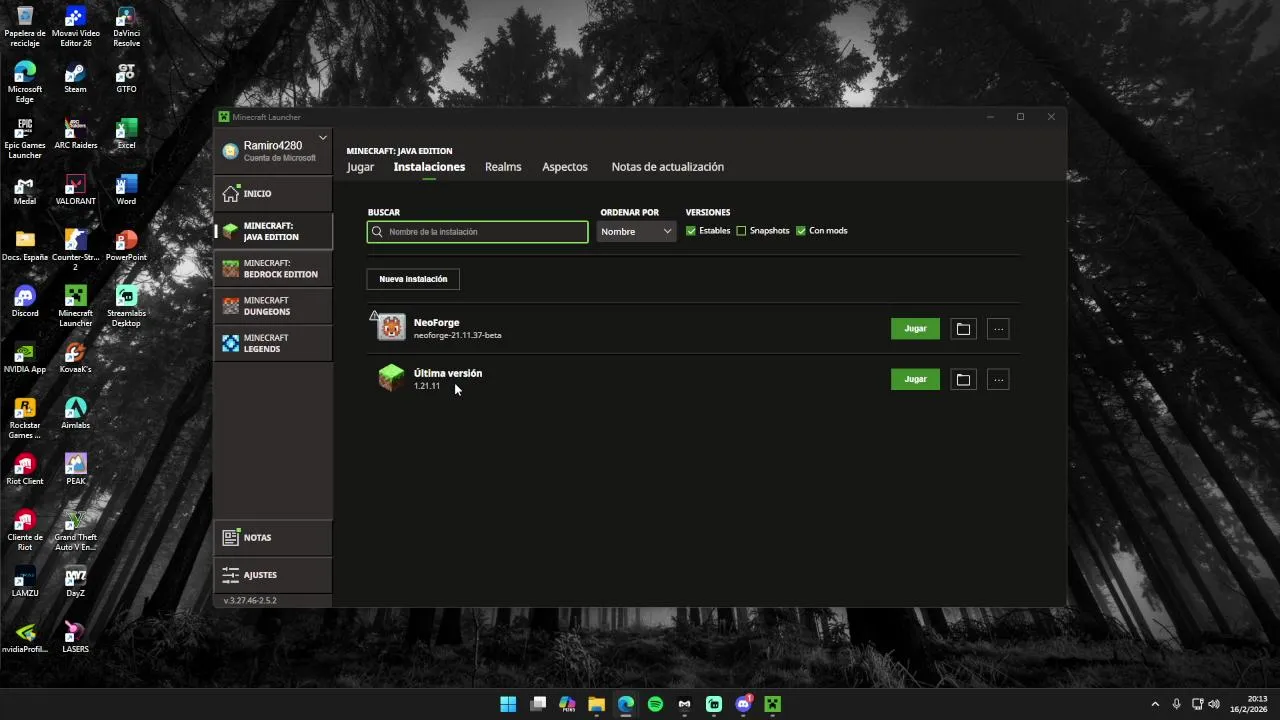Click the Nueva instalación button
Viewport: 1280px width, 720px height.
tap(413, 279)
